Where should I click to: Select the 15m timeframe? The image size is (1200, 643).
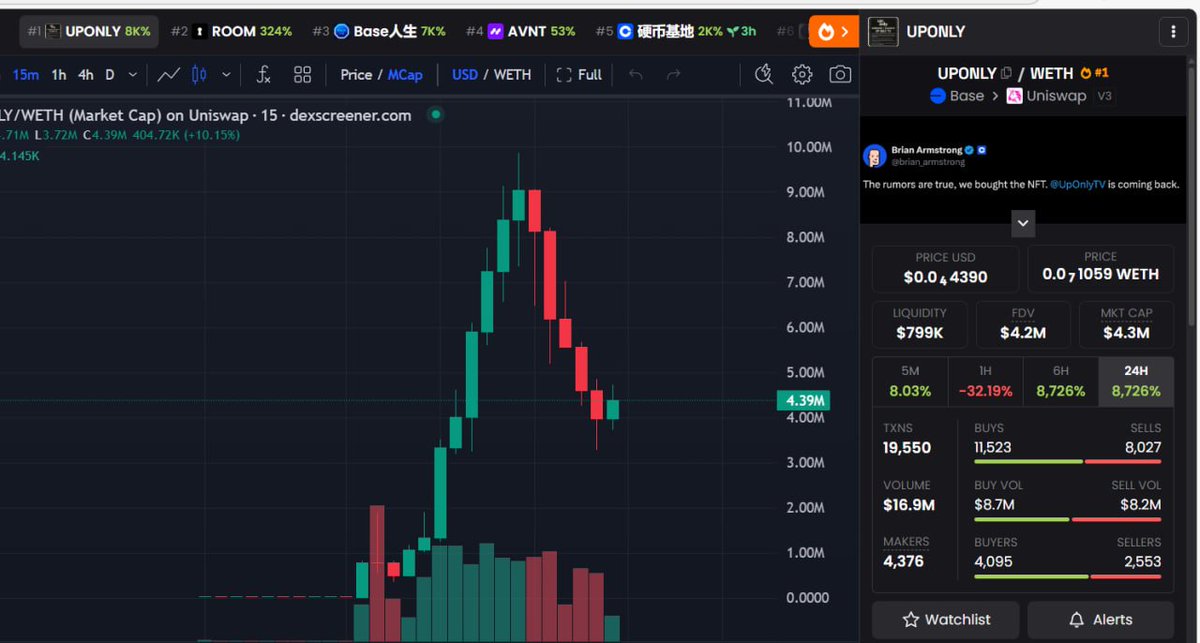(26, 74)
